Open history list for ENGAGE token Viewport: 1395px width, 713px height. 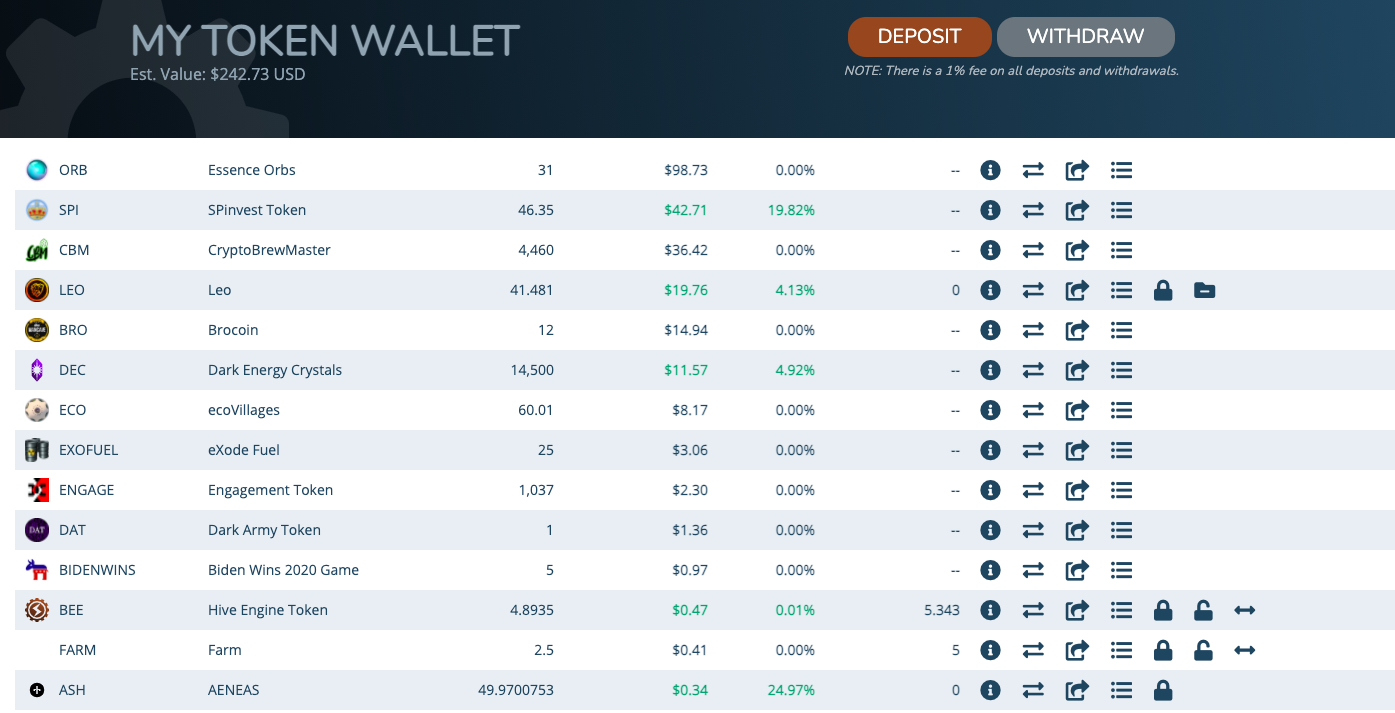1121,490
